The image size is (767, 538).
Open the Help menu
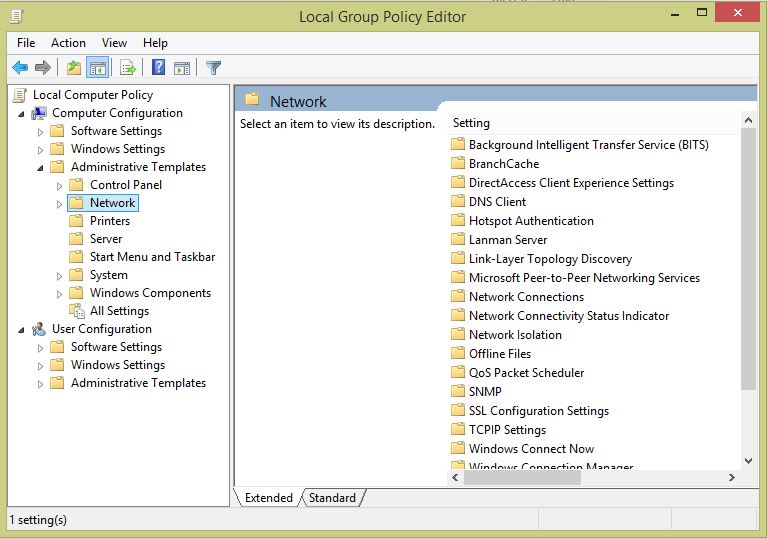point(155,43)
